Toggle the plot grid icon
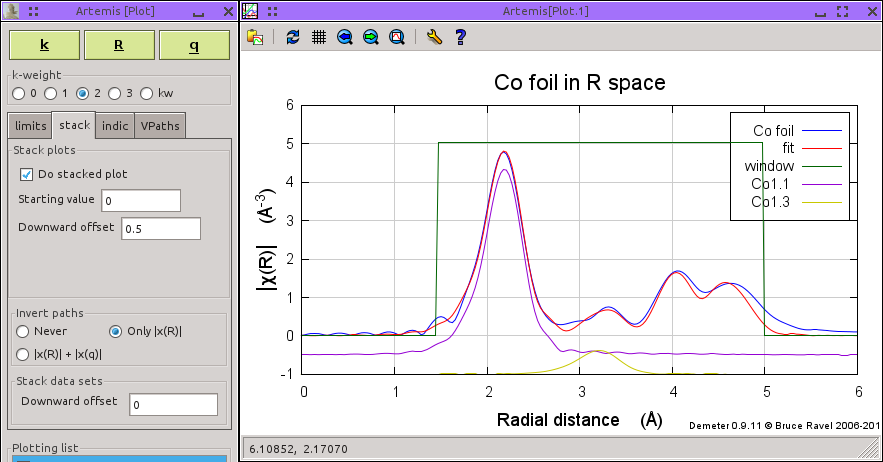The height and width of the screenshot is (462, 883). [x=319, y=37]
